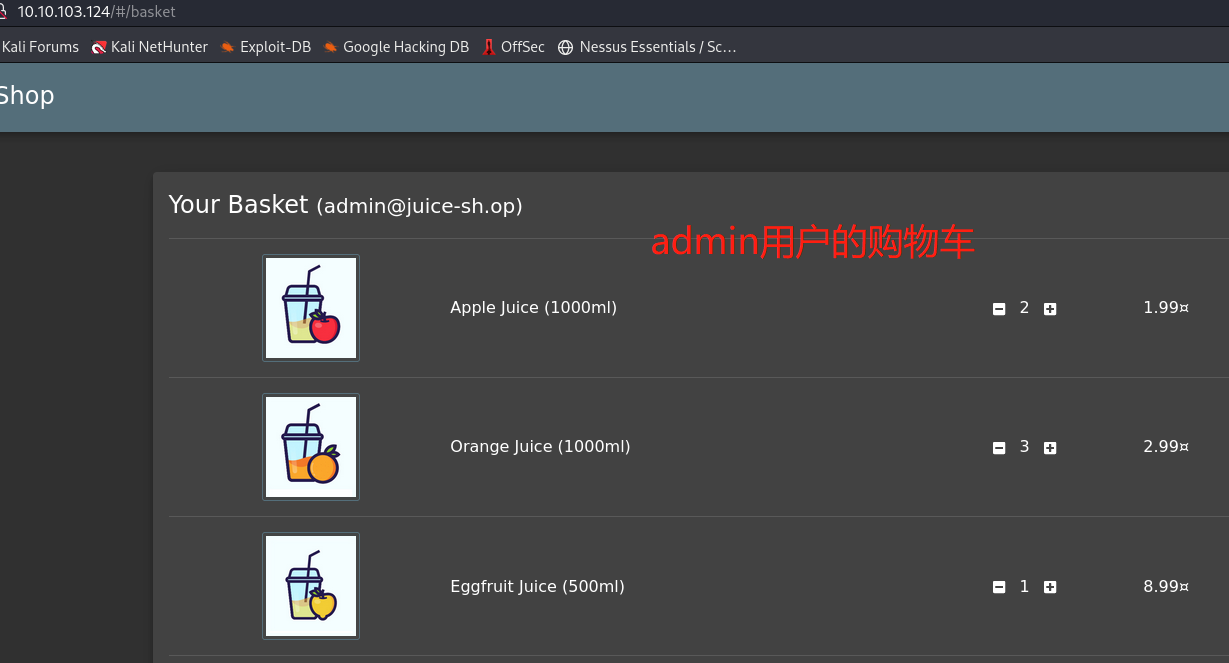Viewport: 1229px width, 663px height.
Task: Click the Apple Juice product image
Action: click(x=311, y=307)
